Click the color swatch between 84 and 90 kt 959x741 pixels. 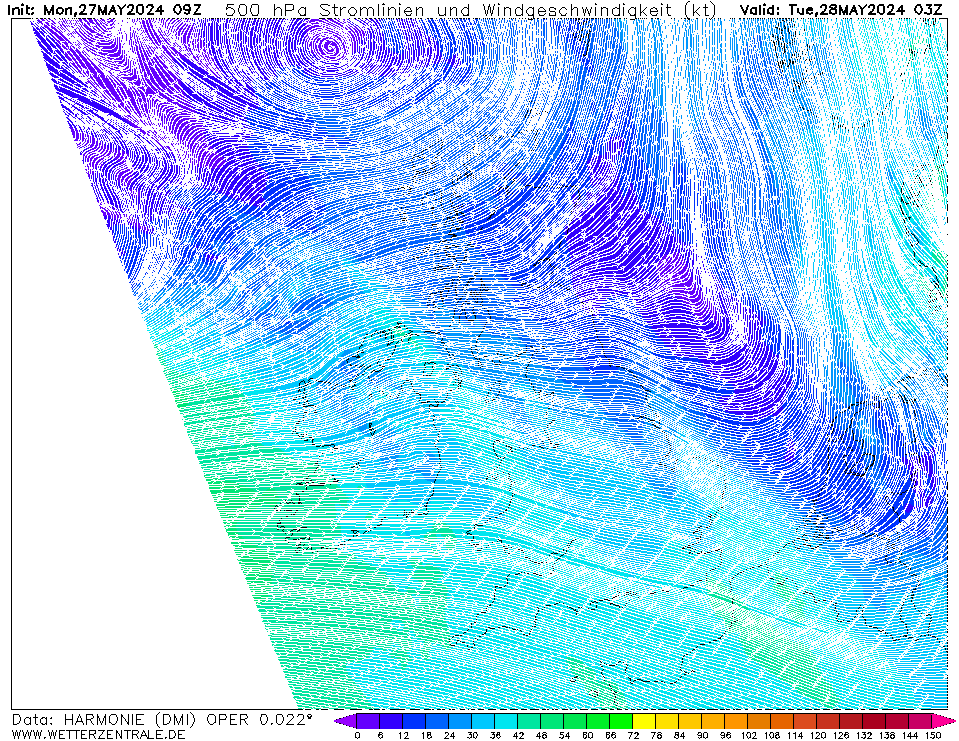coord(691,721)
